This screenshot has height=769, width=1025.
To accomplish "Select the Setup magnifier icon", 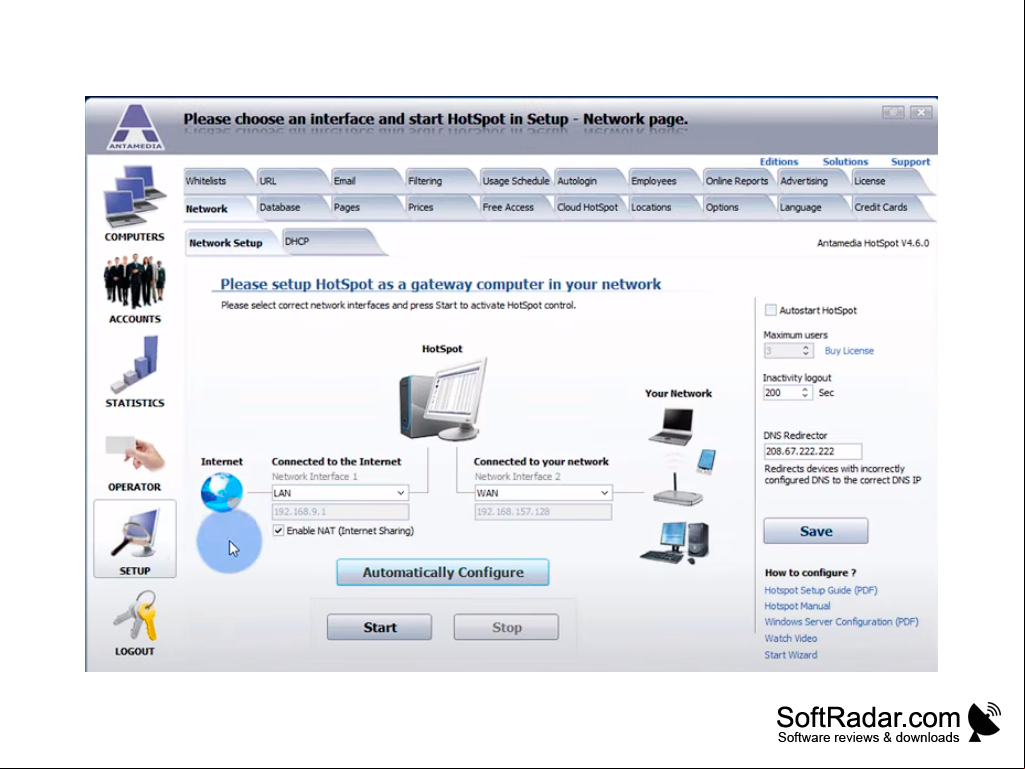I will click(x=135, y=534).
